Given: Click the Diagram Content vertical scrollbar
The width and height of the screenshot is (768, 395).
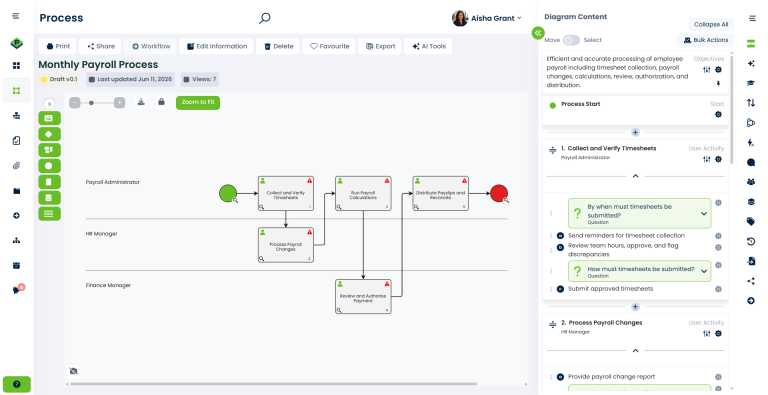Looking at the screenshot, I should point(731,109).
